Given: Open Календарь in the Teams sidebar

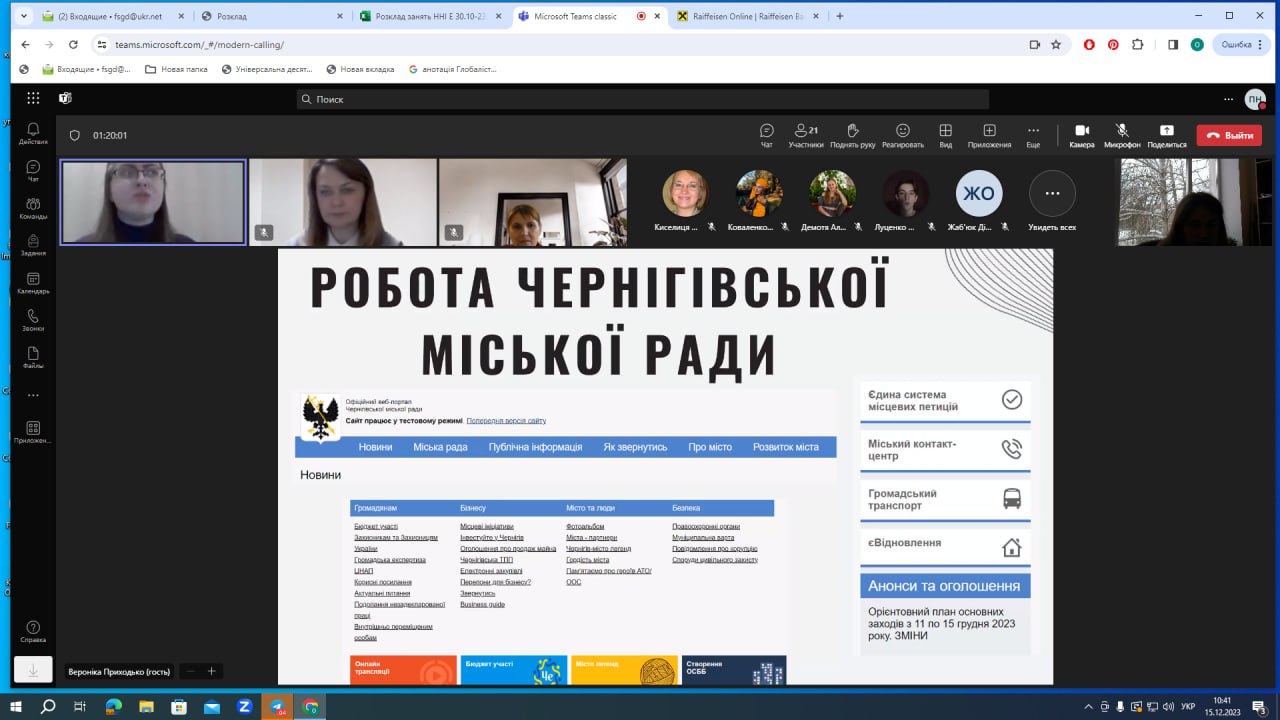Looking at the screenshot, I should pyautogui.click(x=33, y=283).
